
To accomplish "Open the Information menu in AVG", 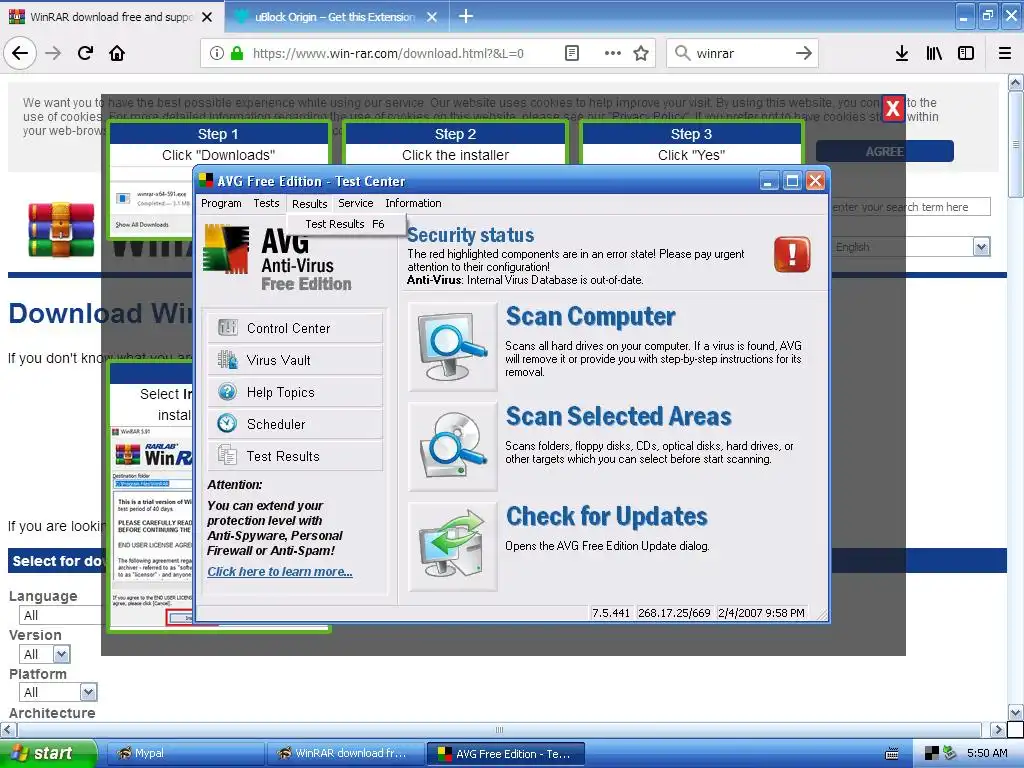I will tap(413, 203).
